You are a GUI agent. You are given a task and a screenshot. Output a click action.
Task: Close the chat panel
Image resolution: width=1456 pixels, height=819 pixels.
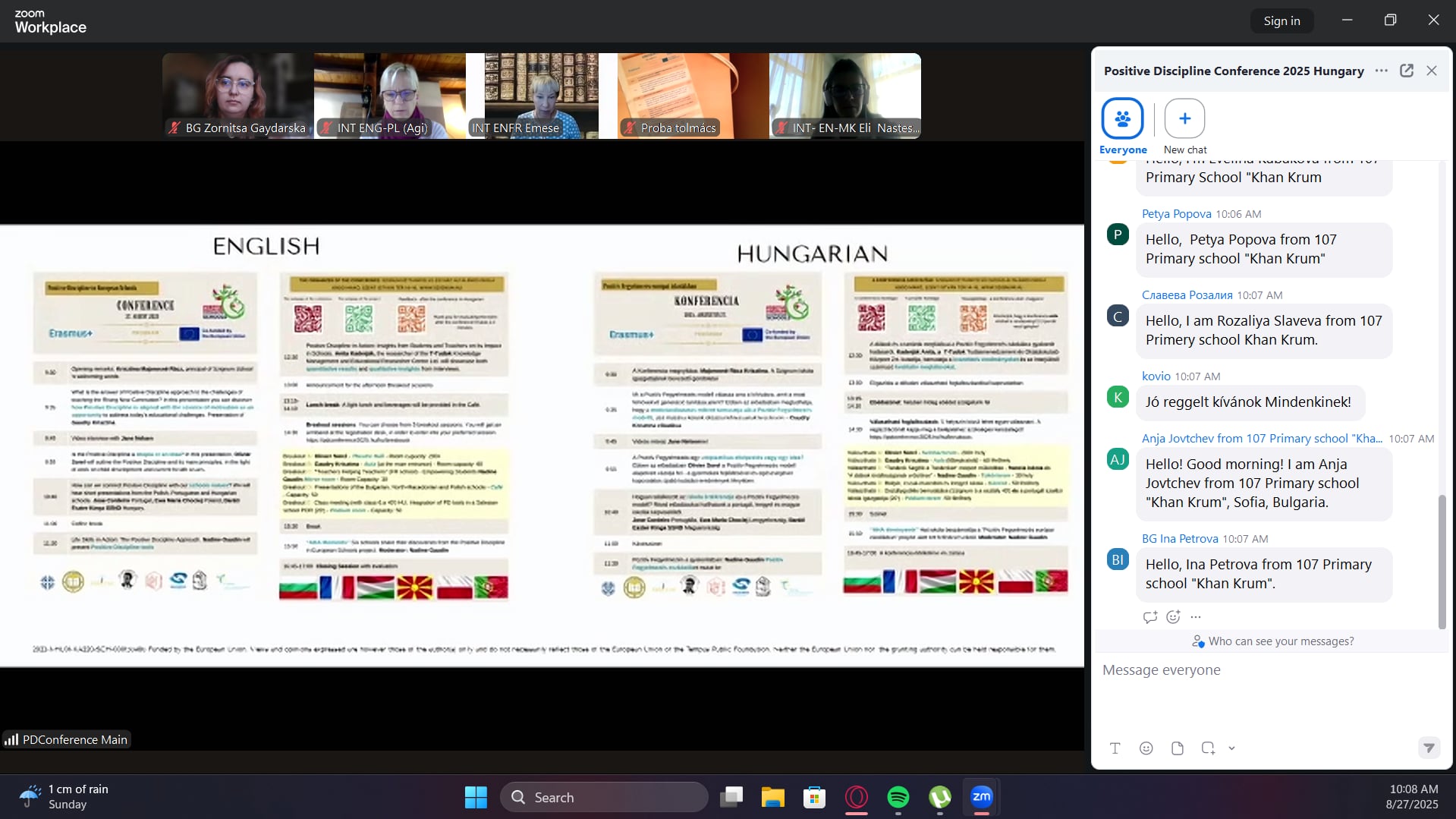[1431, 71]
